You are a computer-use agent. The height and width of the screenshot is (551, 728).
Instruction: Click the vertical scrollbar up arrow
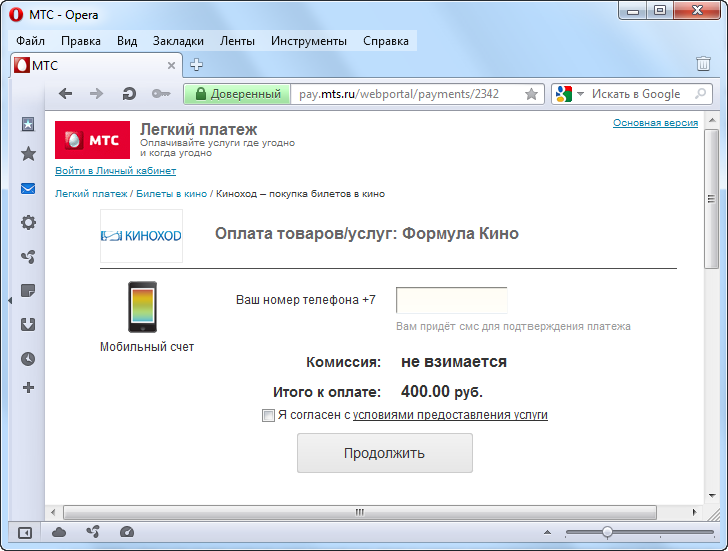coord(712,121)
